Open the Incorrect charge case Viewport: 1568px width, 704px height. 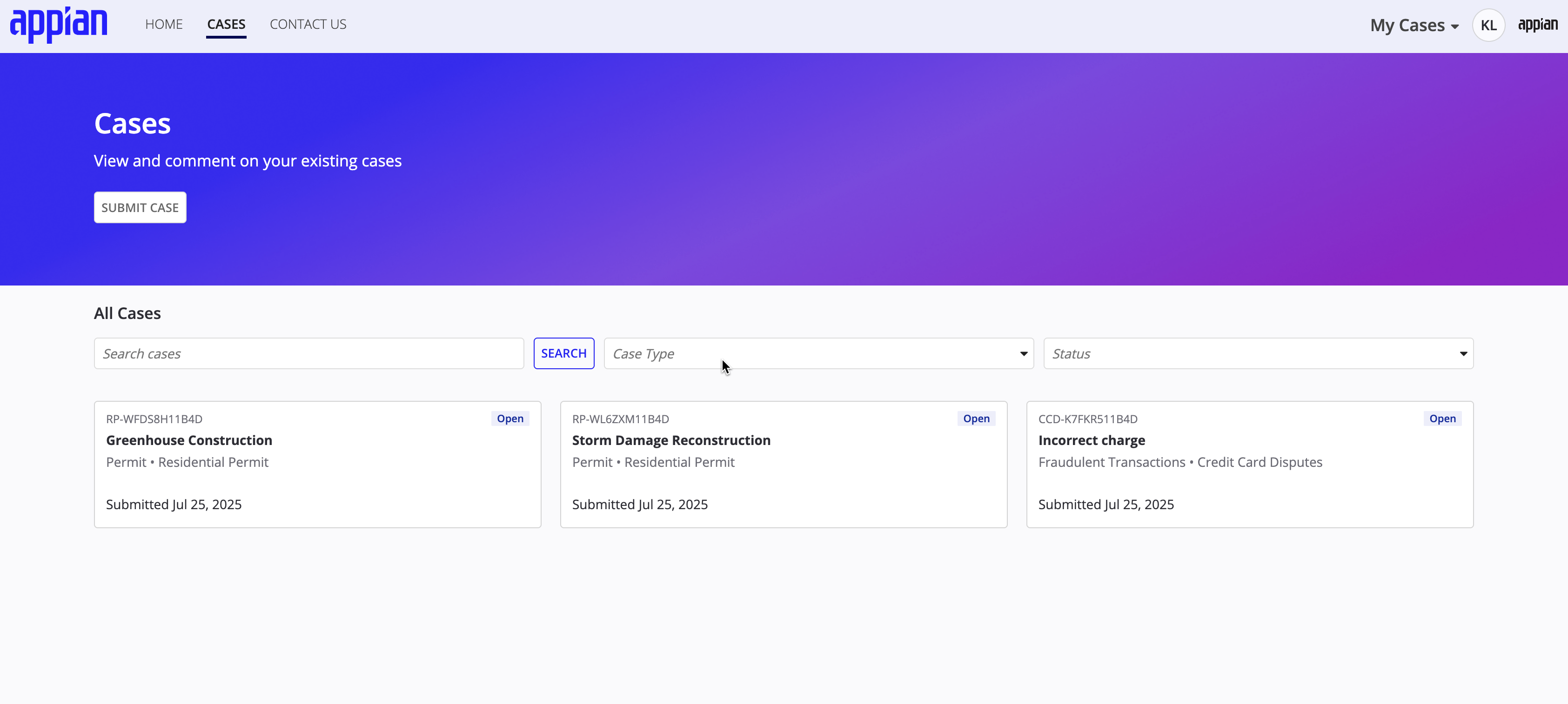point(1092,440)
